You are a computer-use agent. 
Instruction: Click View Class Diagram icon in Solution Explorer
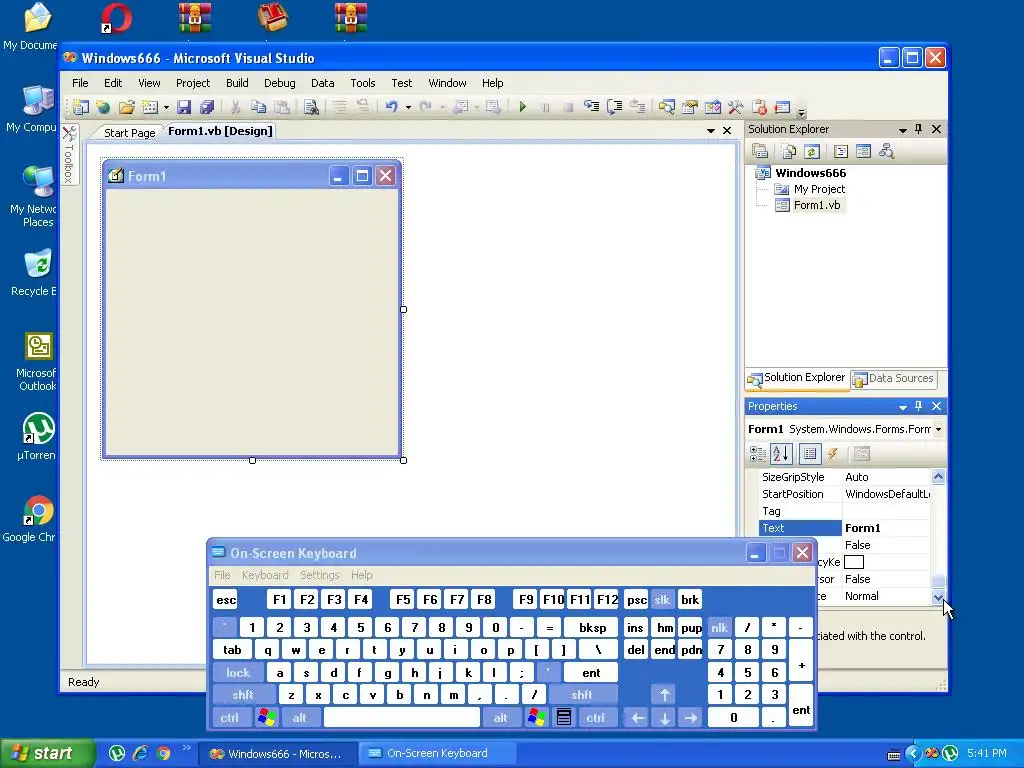[886, 152]
